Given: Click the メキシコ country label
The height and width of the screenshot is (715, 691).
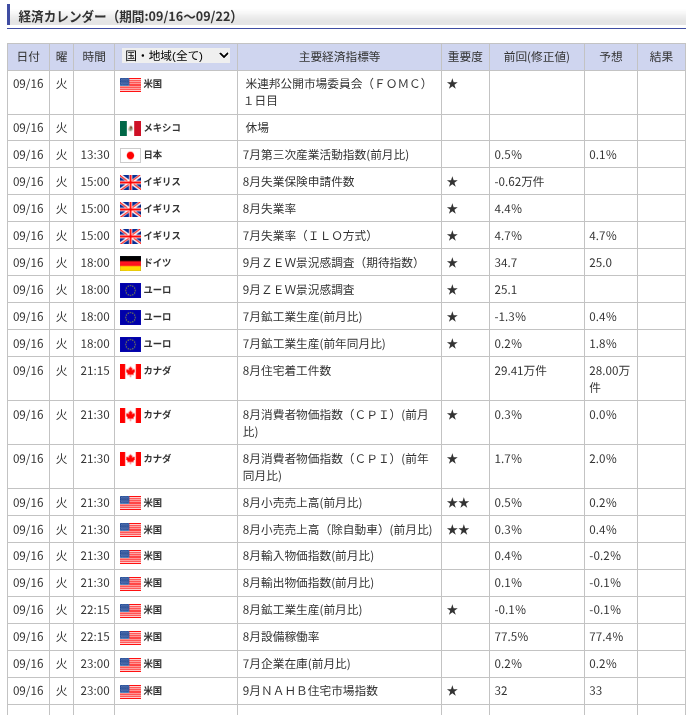Looking at the screenshot, I should point(162,128).
